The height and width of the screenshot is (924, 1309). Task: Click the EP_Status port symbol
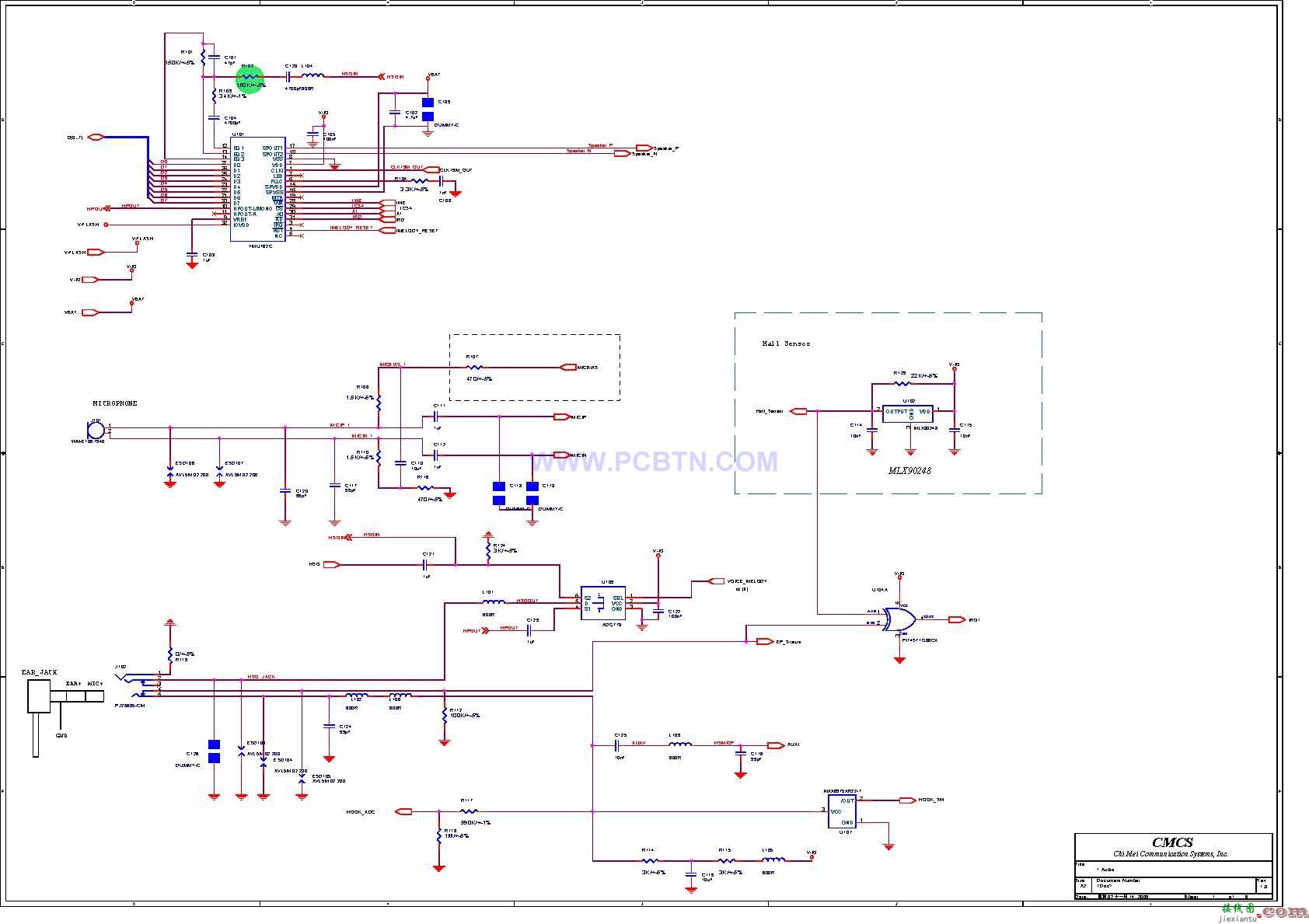click(765, 641)
